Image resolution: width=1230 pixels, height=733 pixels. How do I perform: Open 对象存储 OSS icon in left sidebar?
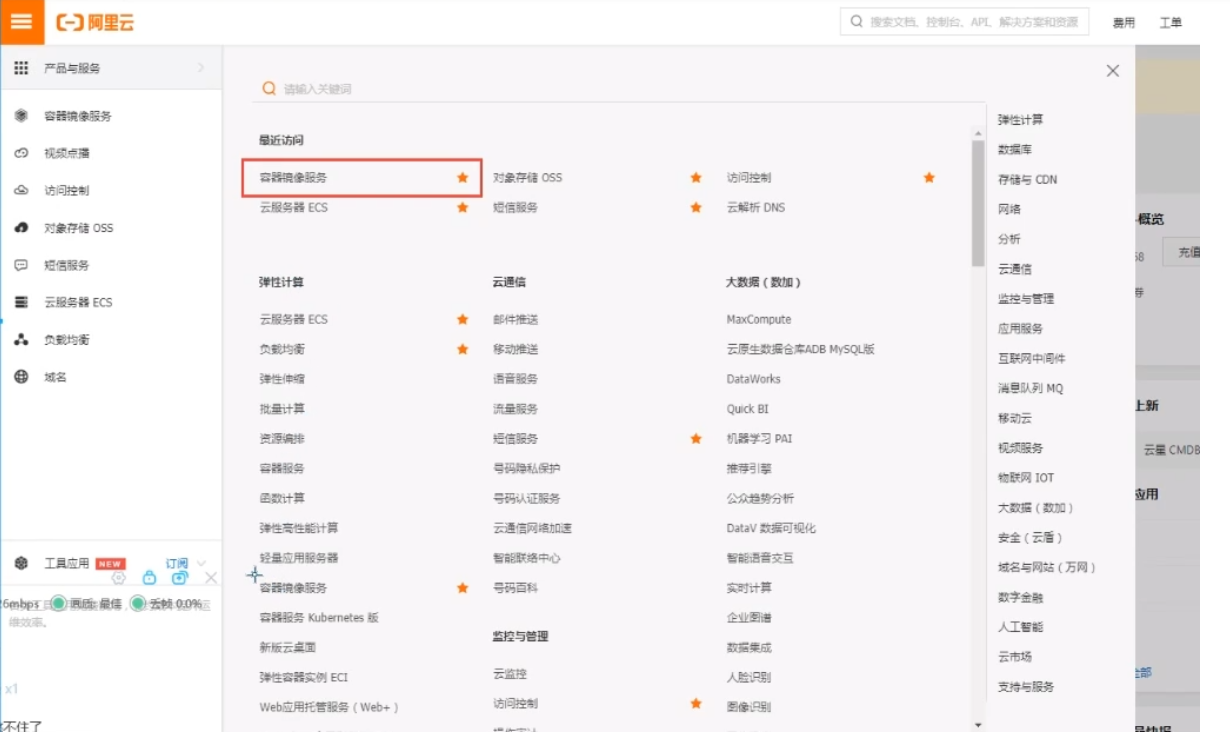[21, 228]
